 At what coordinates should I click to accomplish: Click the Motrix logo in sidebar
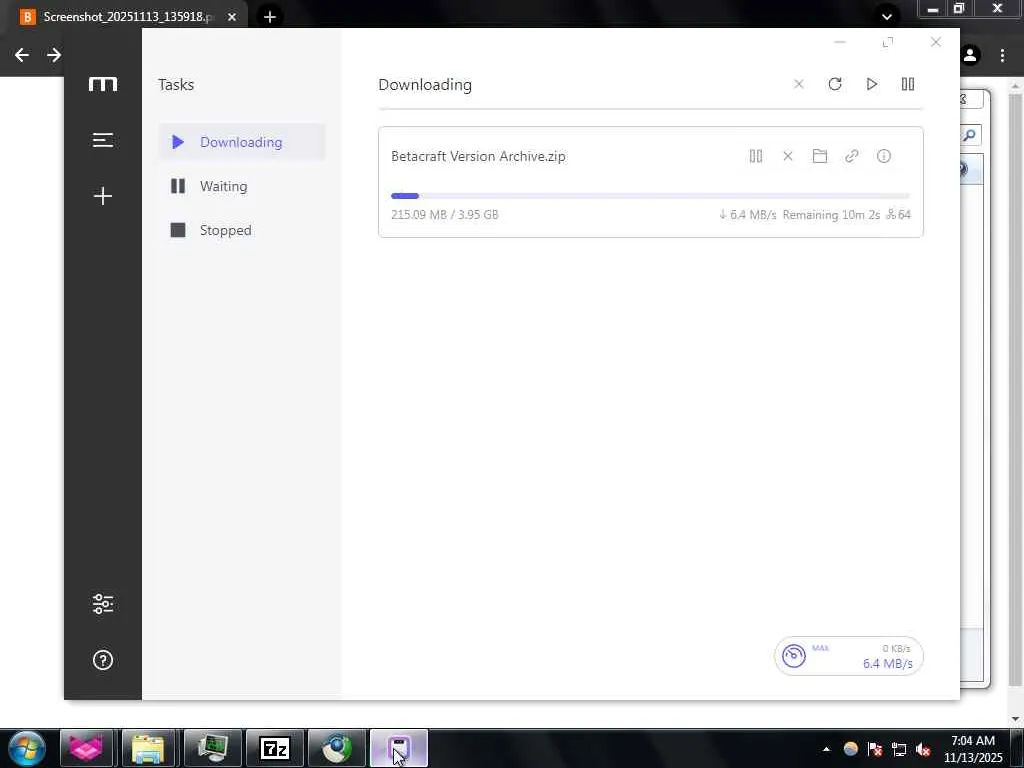[x=103, y=84]
